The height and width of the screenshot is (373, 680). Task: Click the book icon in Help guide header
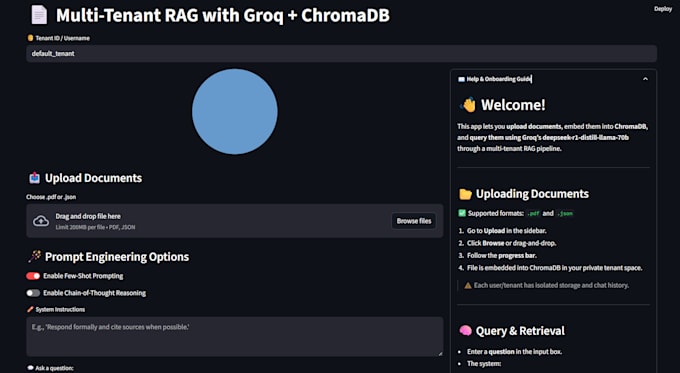click(461, 79)
